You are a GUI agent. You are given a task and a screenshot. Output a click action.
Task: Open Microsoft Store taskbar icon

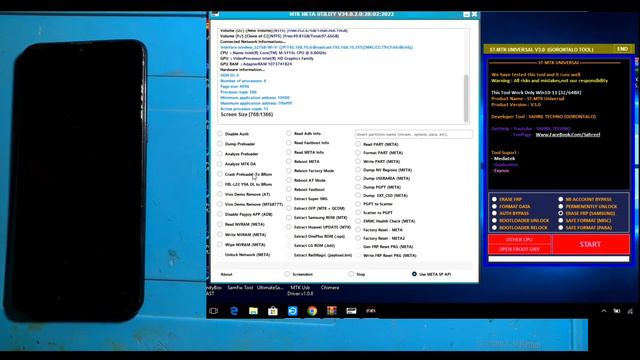273,311
